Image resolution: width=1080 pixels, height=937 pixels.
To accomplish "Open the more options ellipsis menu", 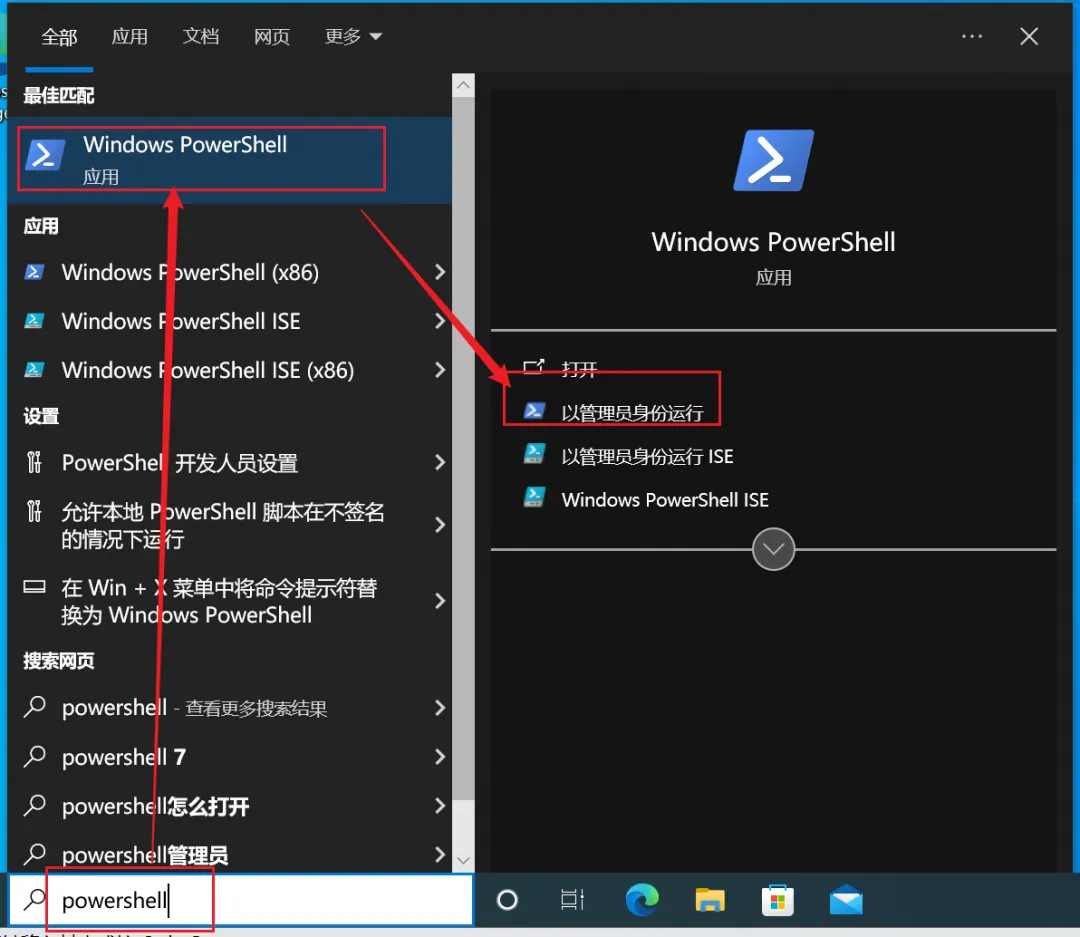I will tap(972, 37).
